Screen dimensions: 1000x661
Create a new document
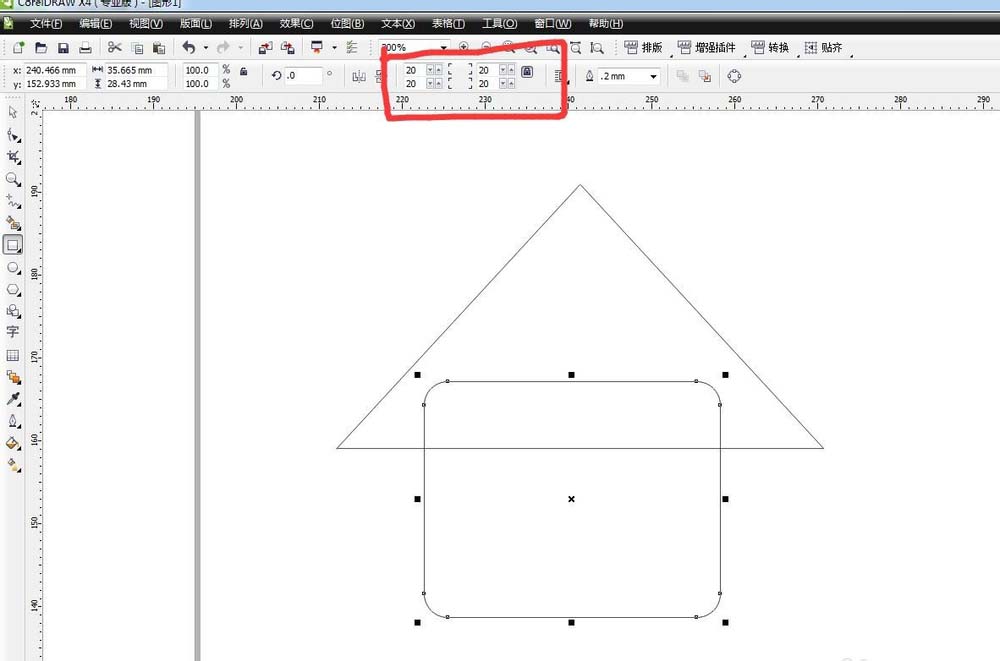point(18,47)
